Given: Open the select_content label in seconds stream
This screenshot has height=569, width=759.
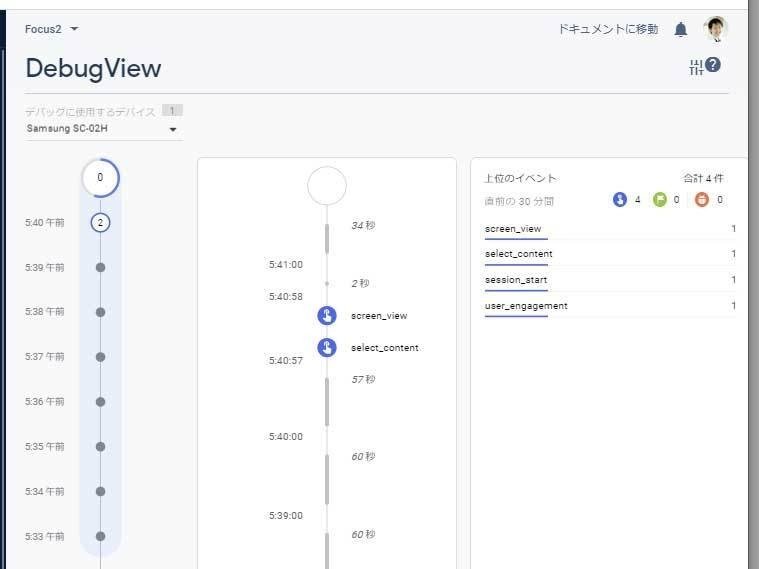Looking at the screenshot, I should pos(385,348).
